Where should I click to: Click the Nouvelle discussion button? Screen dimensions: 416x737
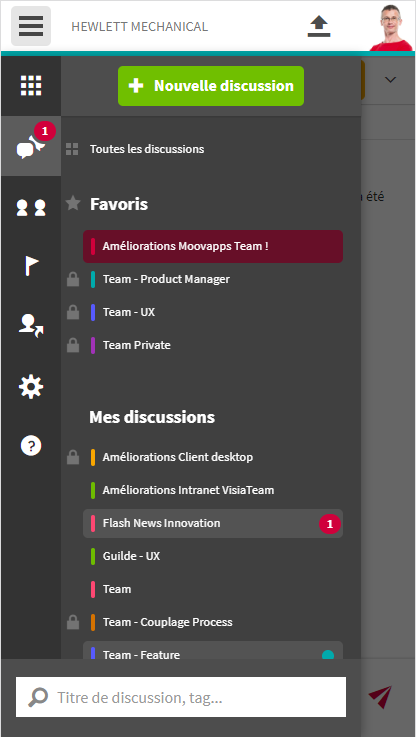211,86
